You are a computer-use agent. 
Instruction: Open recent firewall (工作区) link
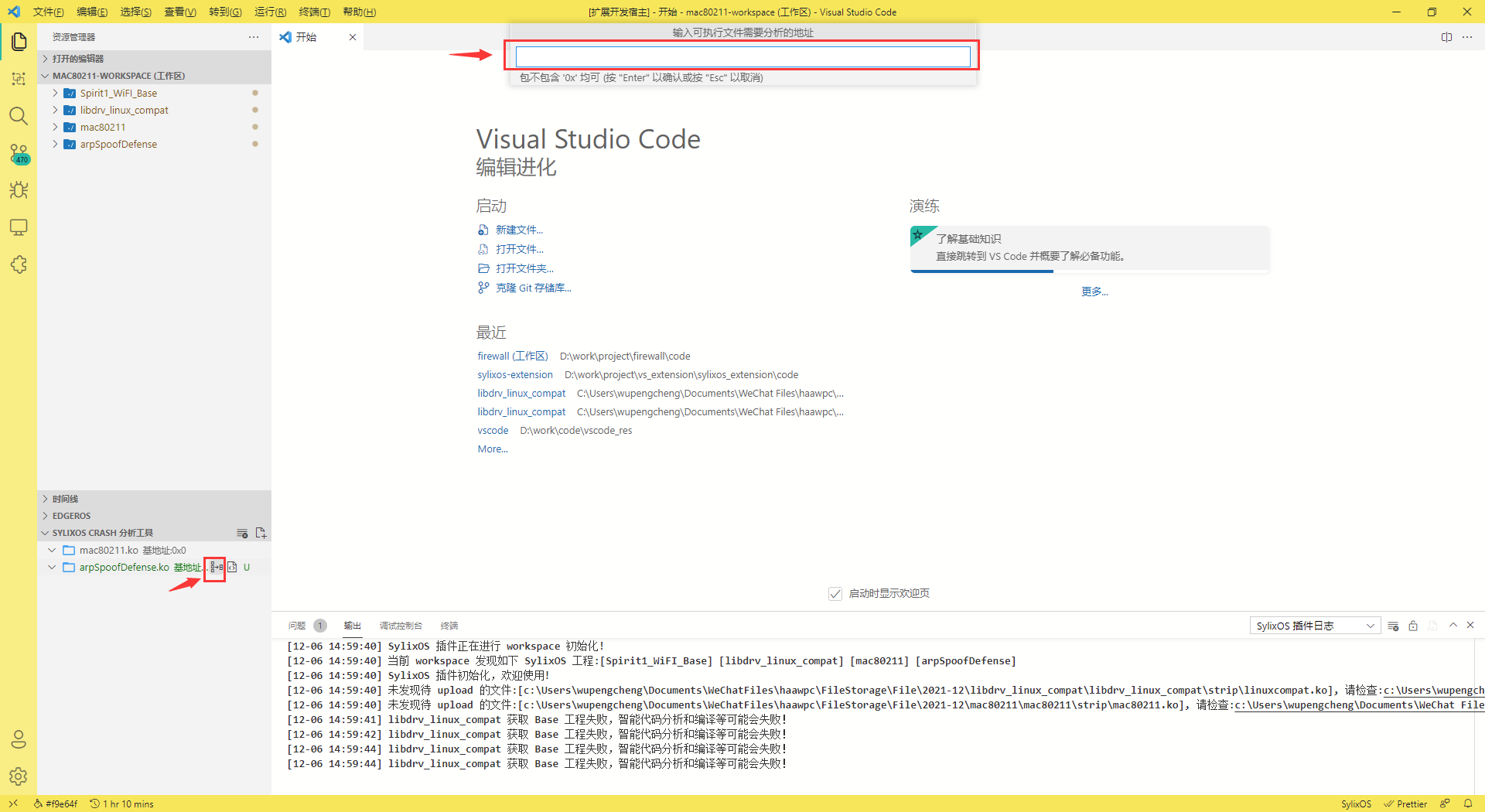[512, 356]
